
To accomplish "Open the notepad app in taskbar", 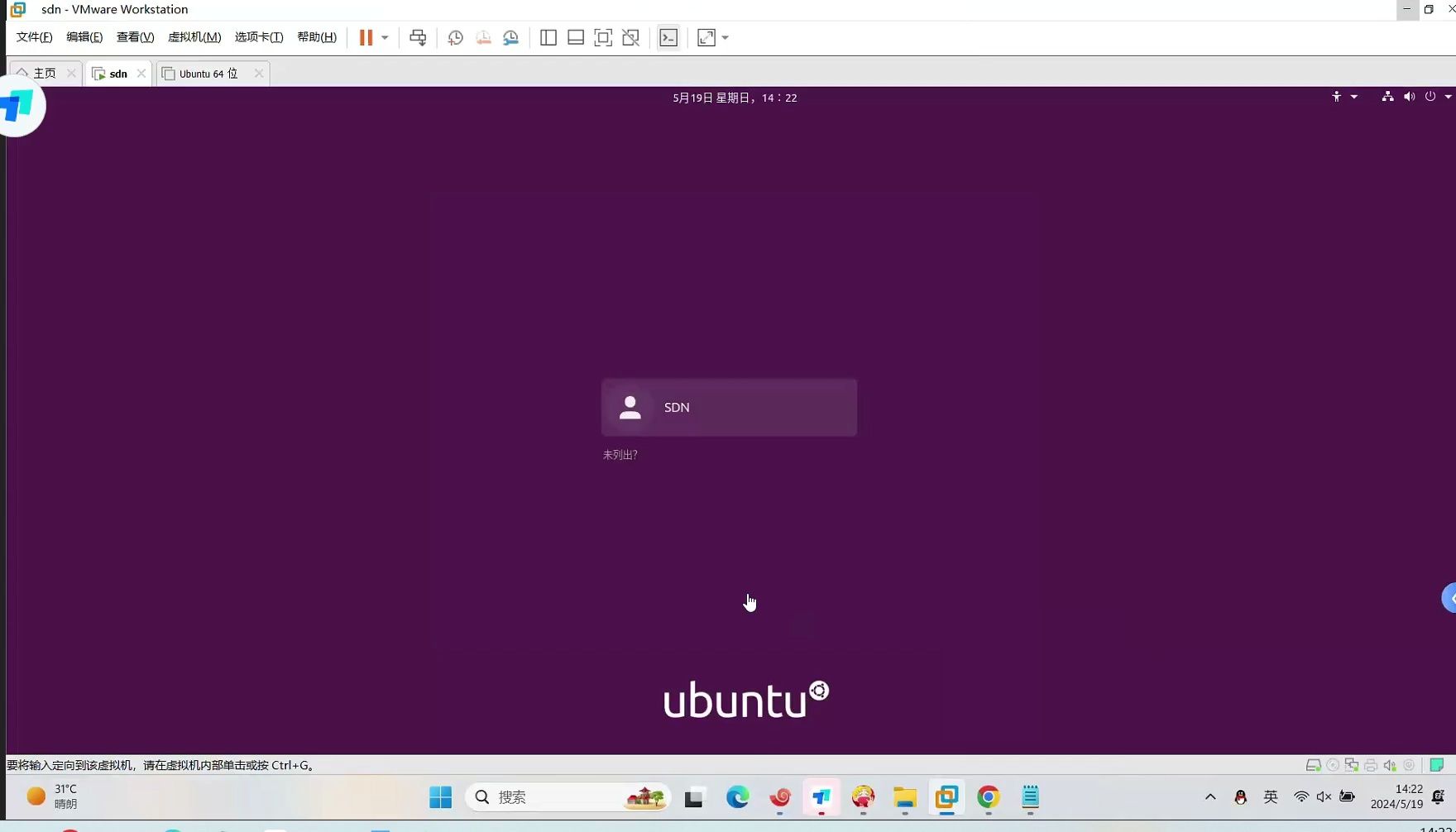I will [x=1030, y=797].
